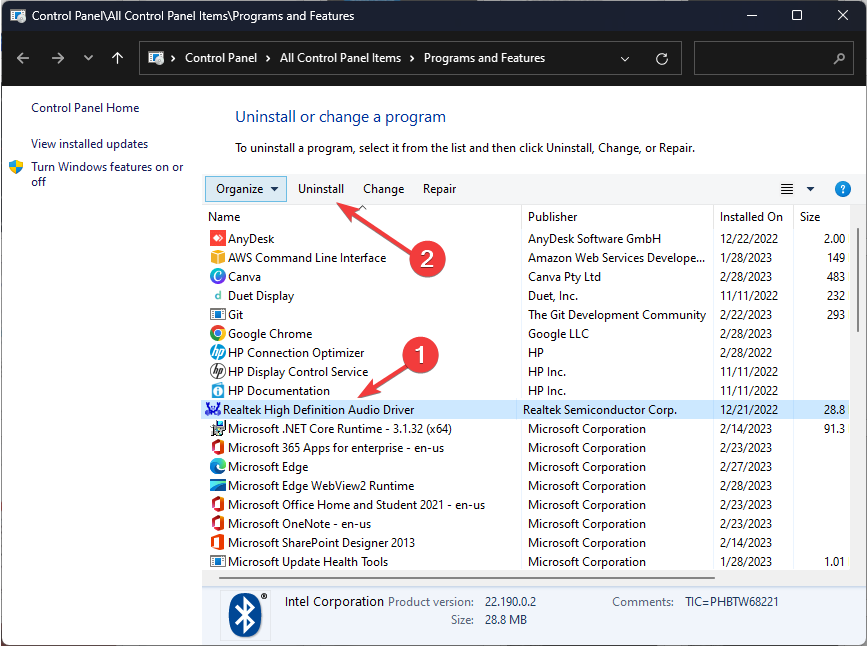868x647 pixels.
Task: Click All Control Panel Items breadcrumb
Action: coord(340,58)
